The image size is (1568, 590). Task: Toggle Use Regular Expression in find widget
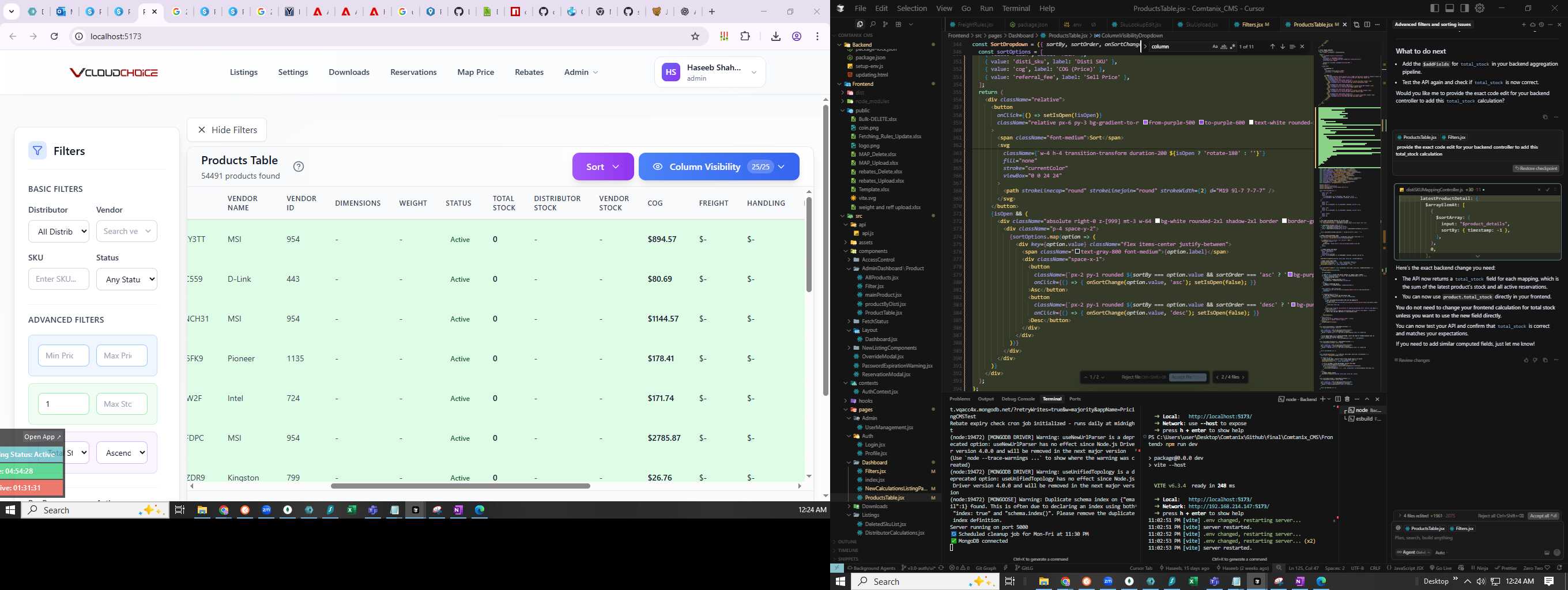(x=1232, y=47)
